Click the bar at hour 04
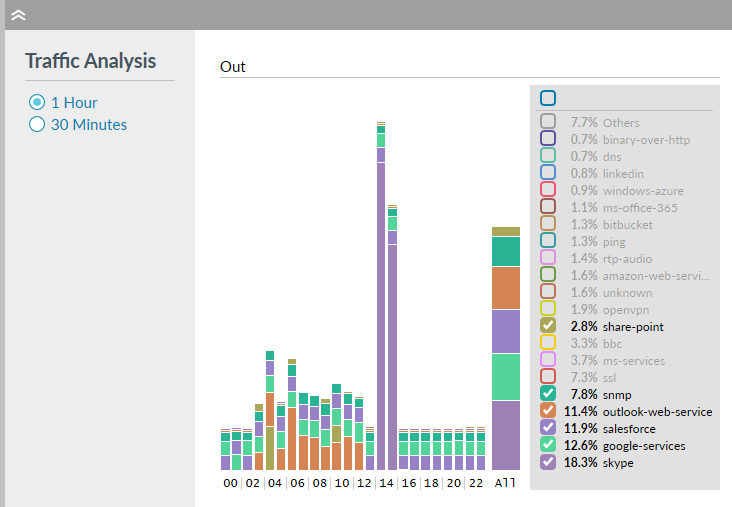 click(270, 420)
